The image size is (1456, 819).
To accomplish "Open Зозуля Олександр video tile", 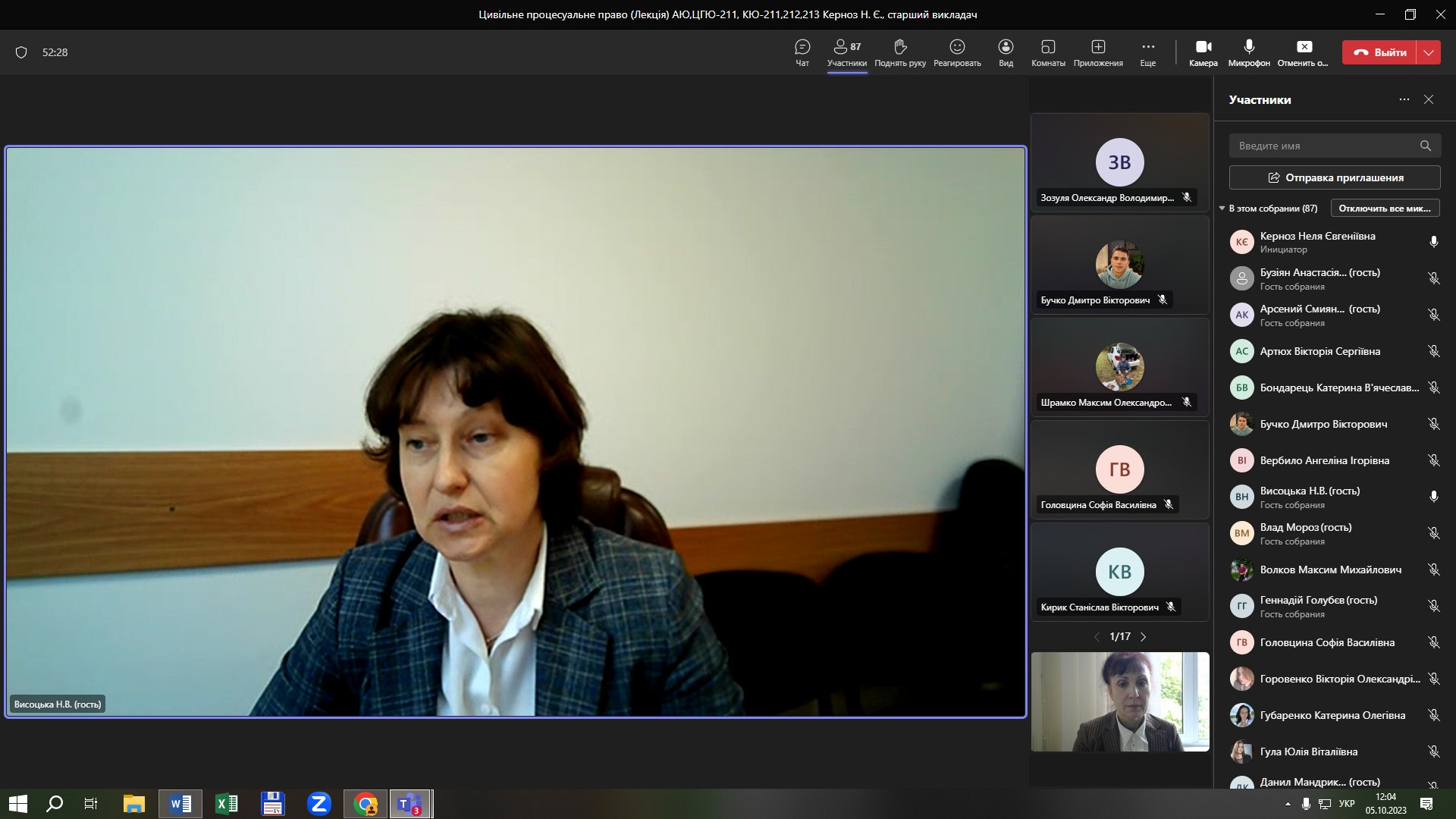I will point(1119,162).
